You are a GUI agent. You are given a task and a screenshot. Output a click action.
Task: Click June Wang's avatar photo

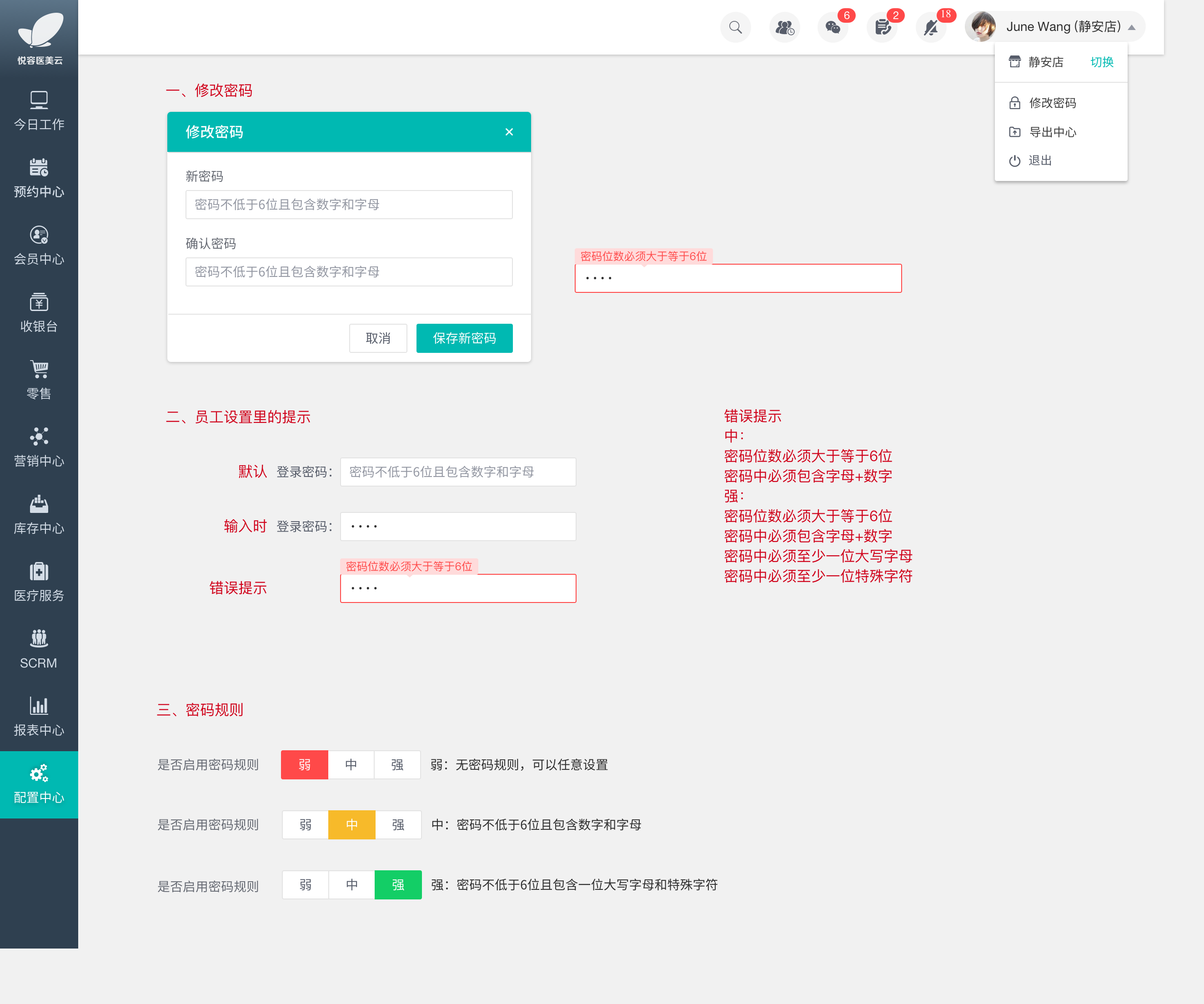click(981, 27)
